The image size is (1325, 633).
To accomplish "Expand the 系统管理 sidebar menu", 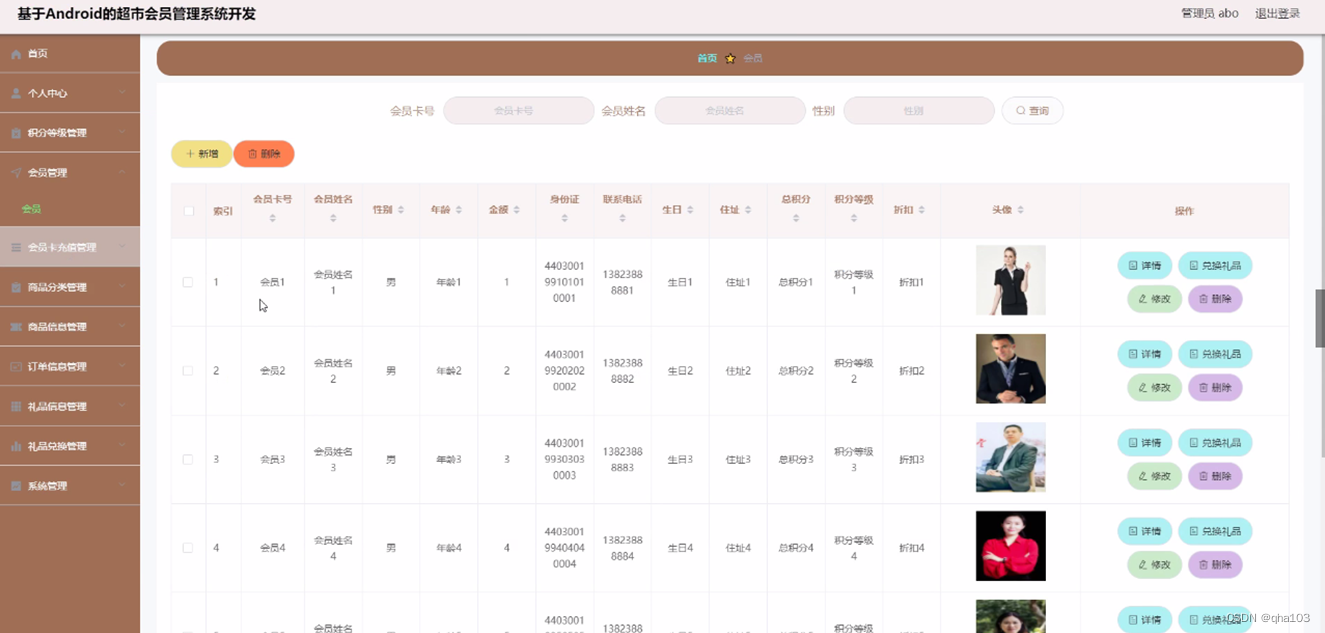I will (x=53, y=485).
